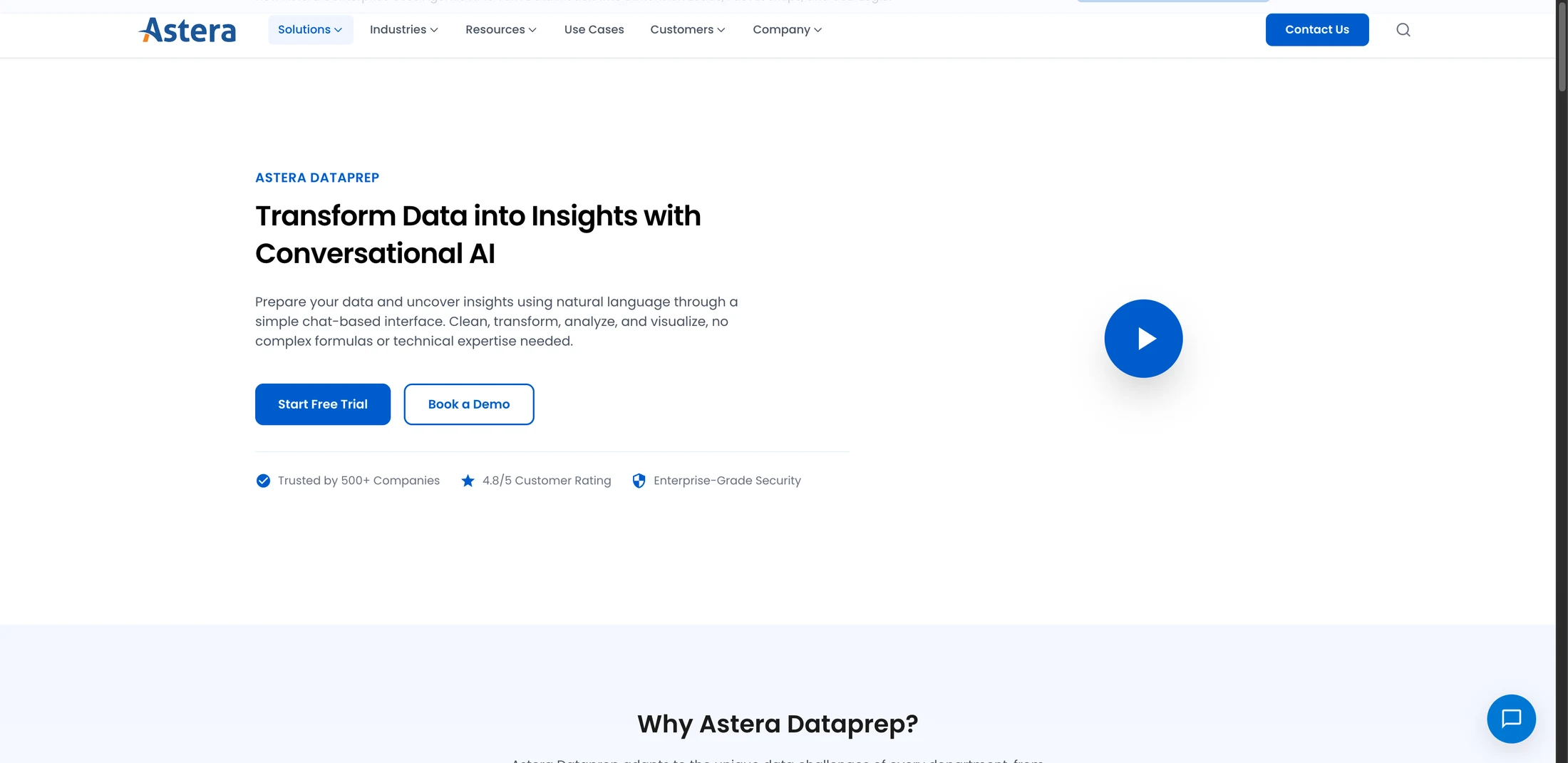The height and width of the screenshot is (763, 1568).
Task: Expand the Resources dropdown menu
Action: coord(501,30)
